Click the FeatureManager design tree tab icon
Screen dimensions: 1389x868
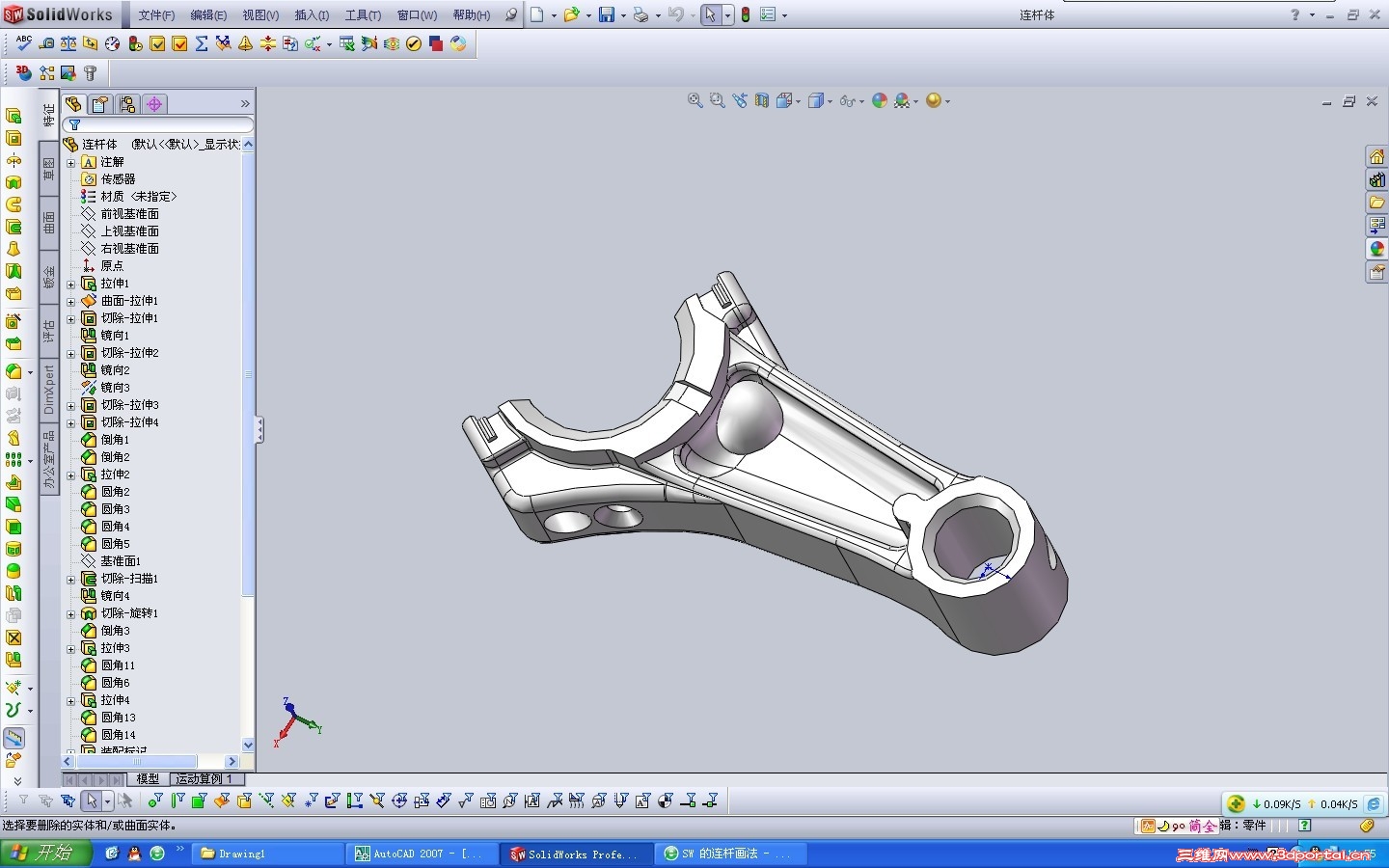73,103
